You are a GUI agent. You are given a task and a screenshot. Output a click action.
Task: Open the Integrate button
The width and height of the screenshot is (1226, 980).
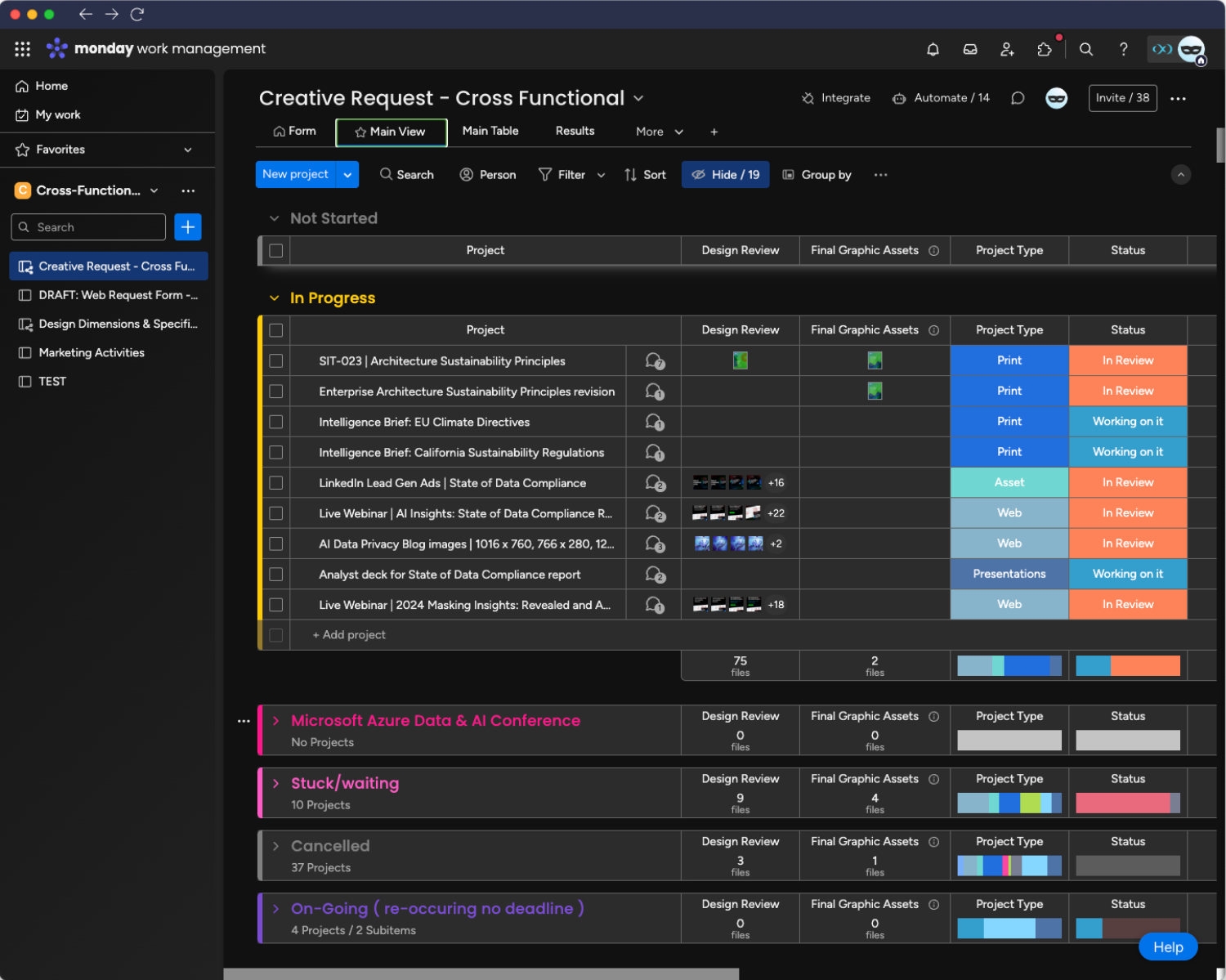coord(836,98)
